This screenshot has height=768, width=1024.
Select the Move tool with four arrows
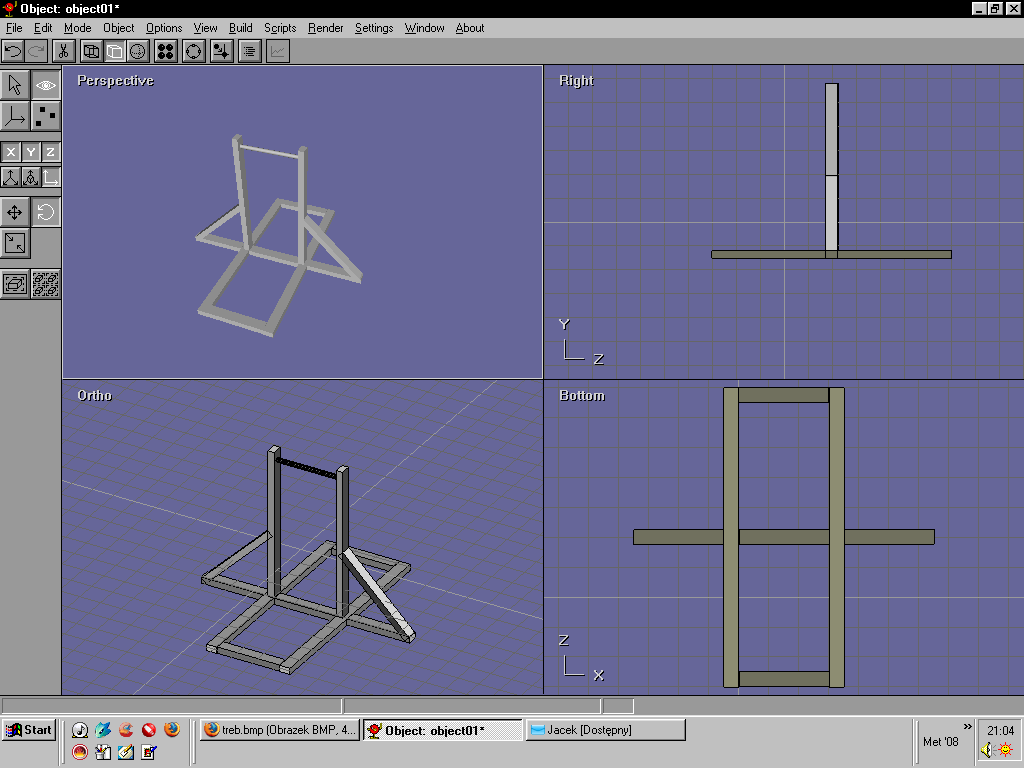(x=15, y=212)
